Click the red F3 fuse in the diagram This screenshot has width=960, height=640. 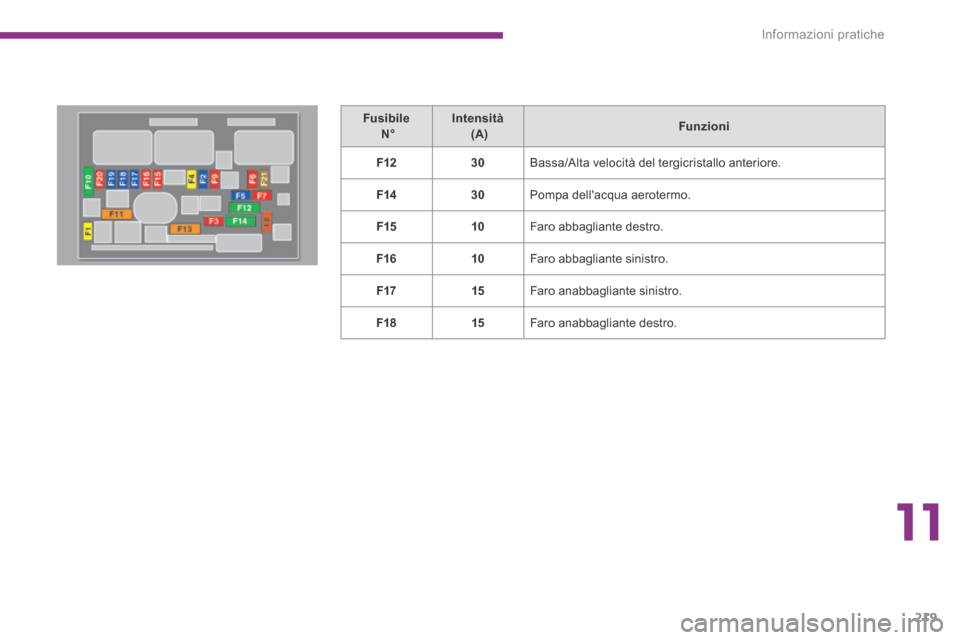tap(214, 221)
